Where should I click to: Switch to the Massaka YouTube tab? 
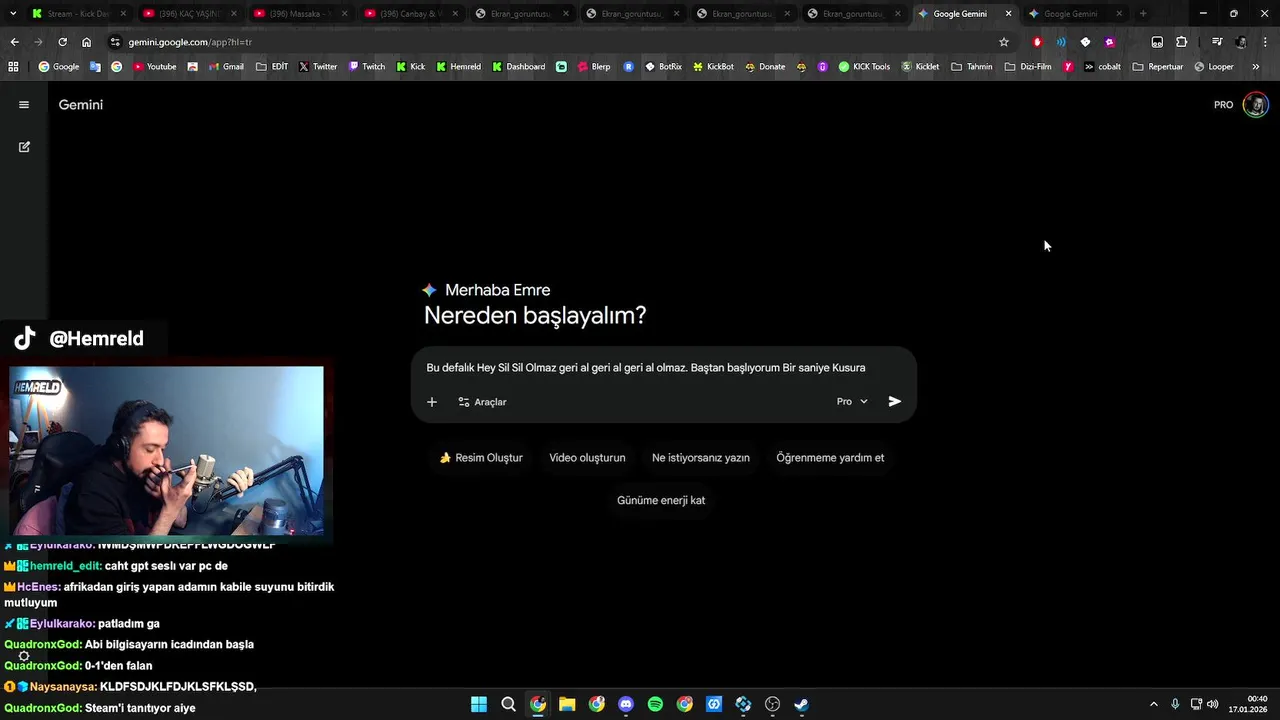298,14
